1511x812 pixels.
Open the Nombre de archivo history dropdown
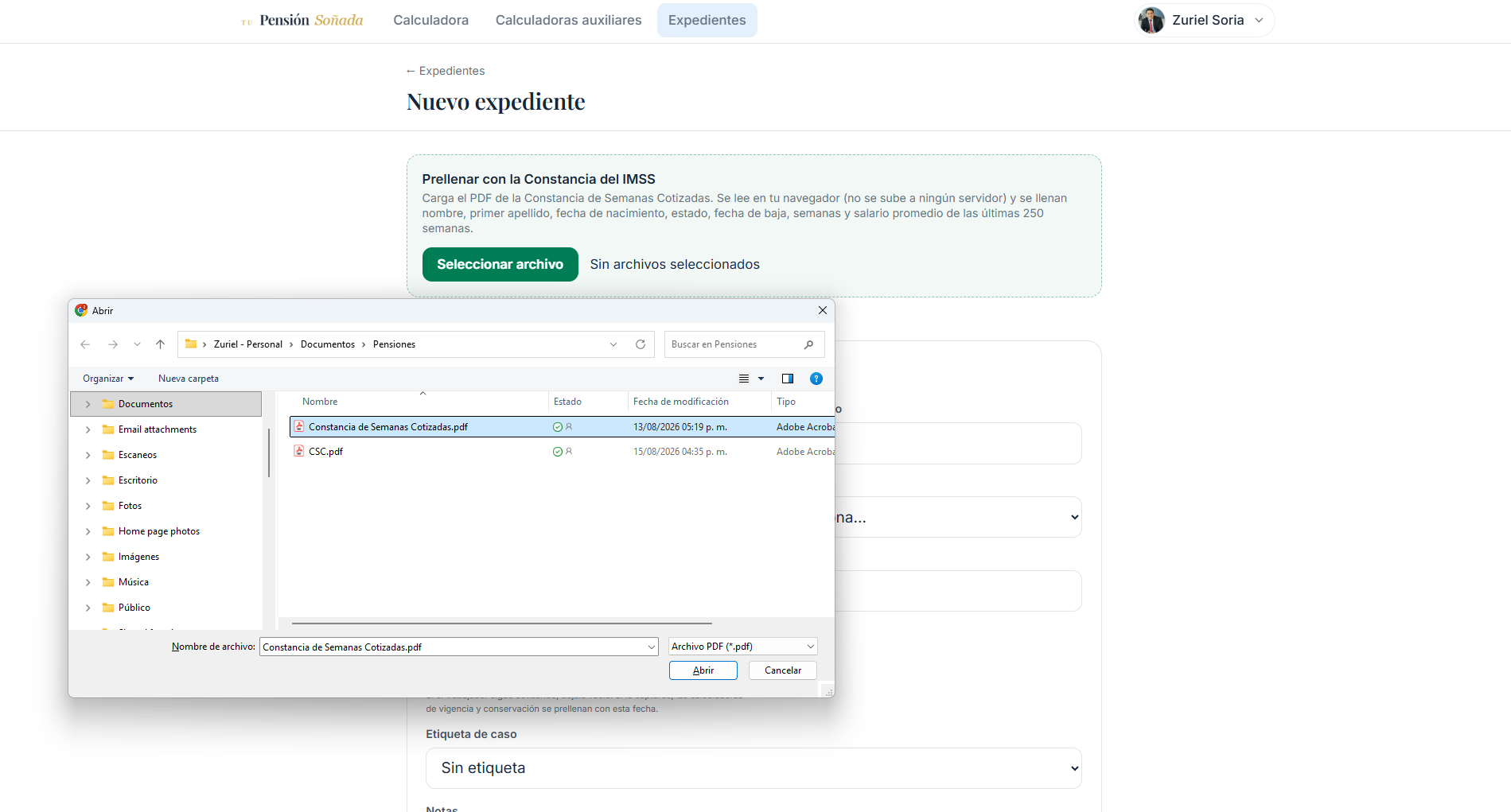click(x=652, y=647)
